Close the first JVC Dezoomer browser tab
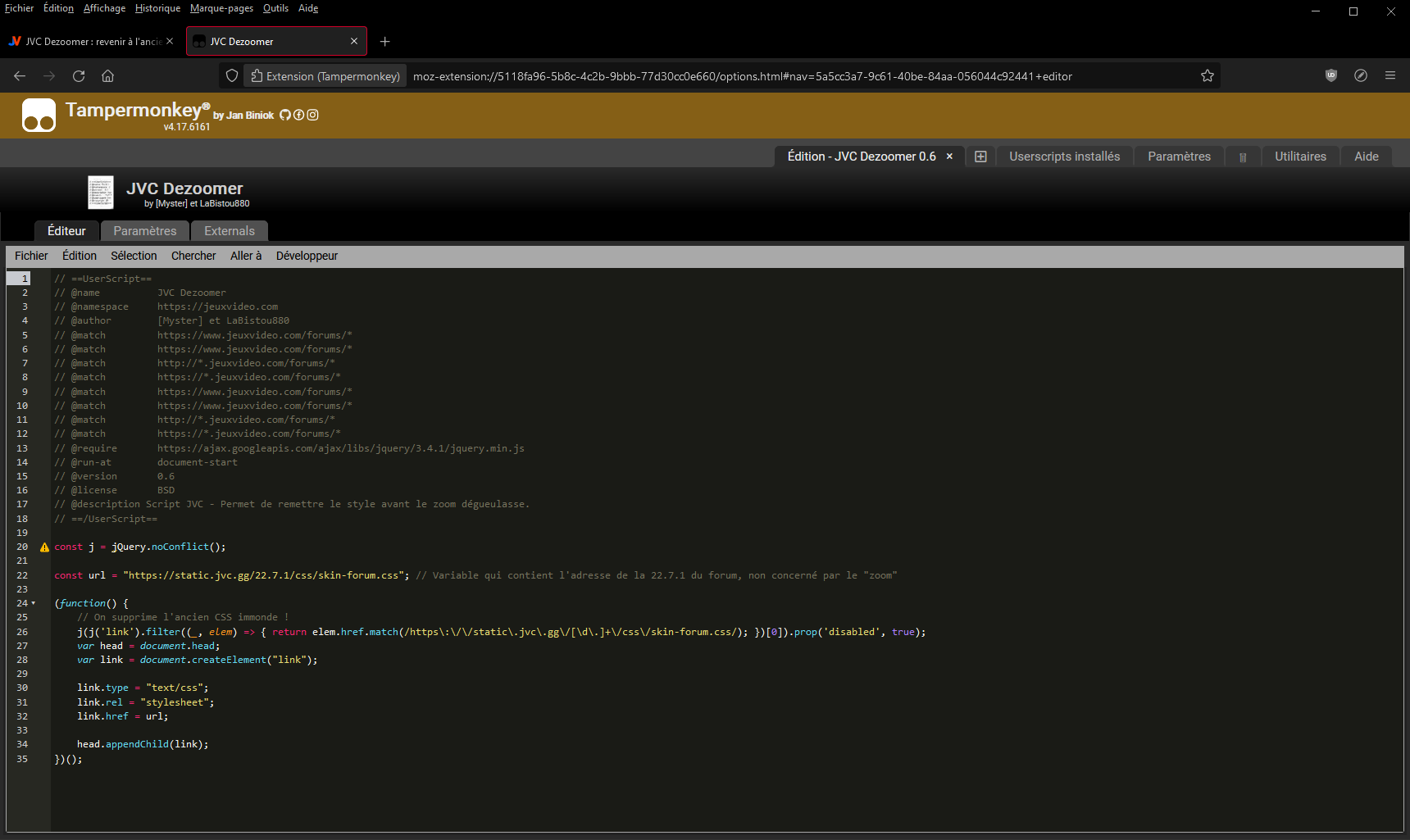The width and height of the screenshot is (1410, 840). 170,41
